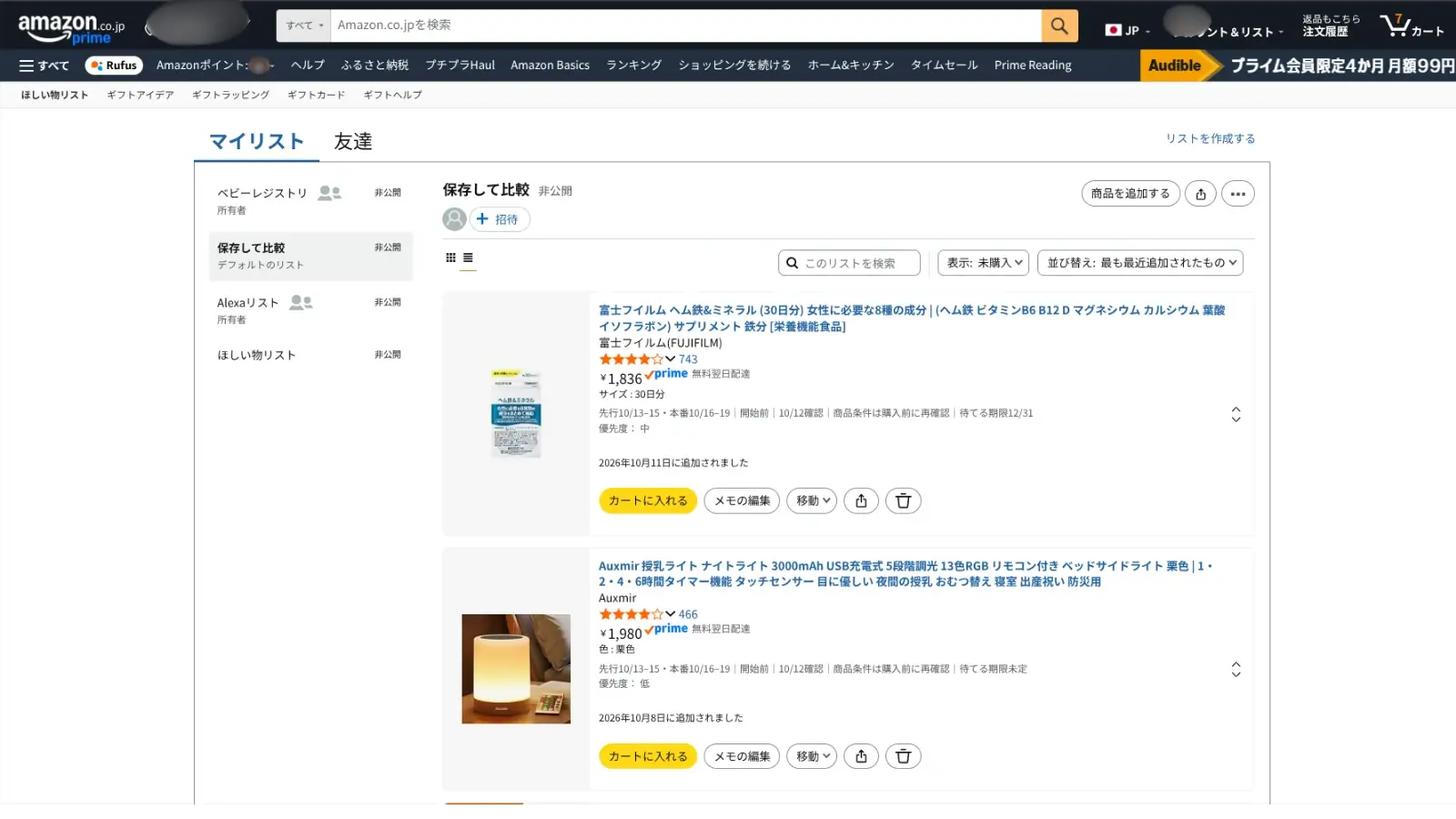The image size is (1456, 819).
Task: Click the Auxmir night light thumbnail
Action: pos(516,669)
